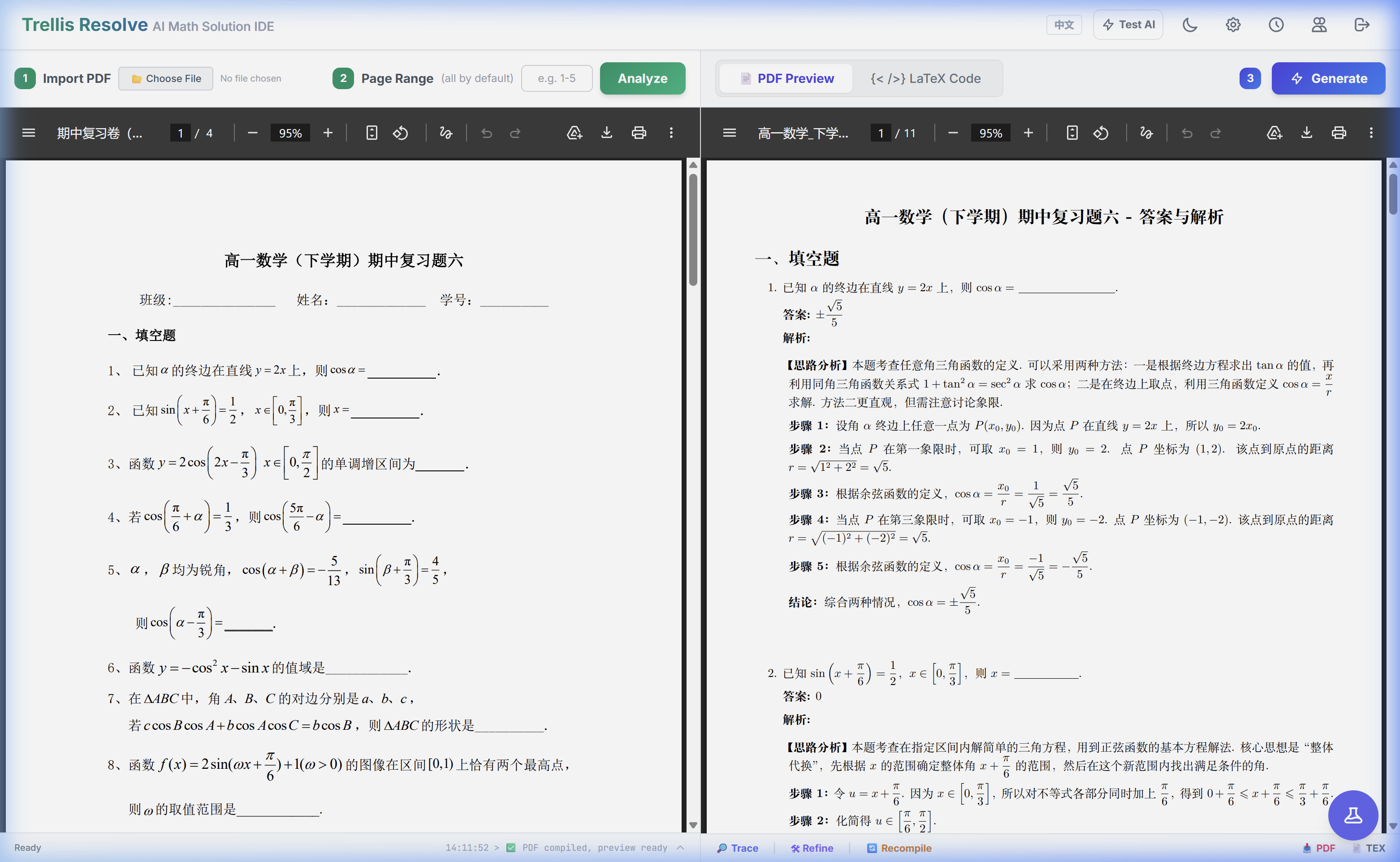Open left PDF viewer sidebar menu

(x=29, y=133)
